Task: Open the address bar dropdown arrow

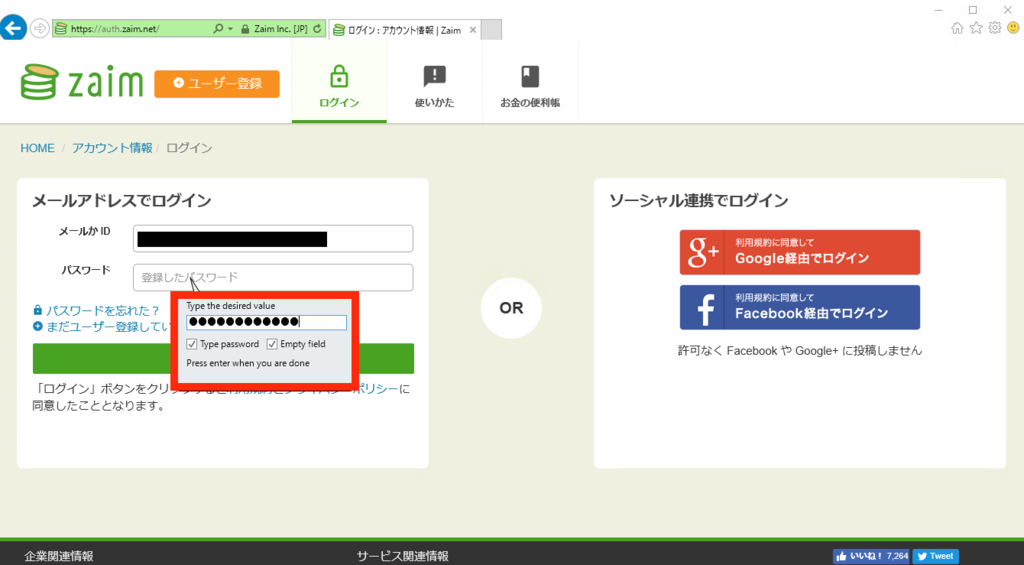Action: click(x=231, y=29)
